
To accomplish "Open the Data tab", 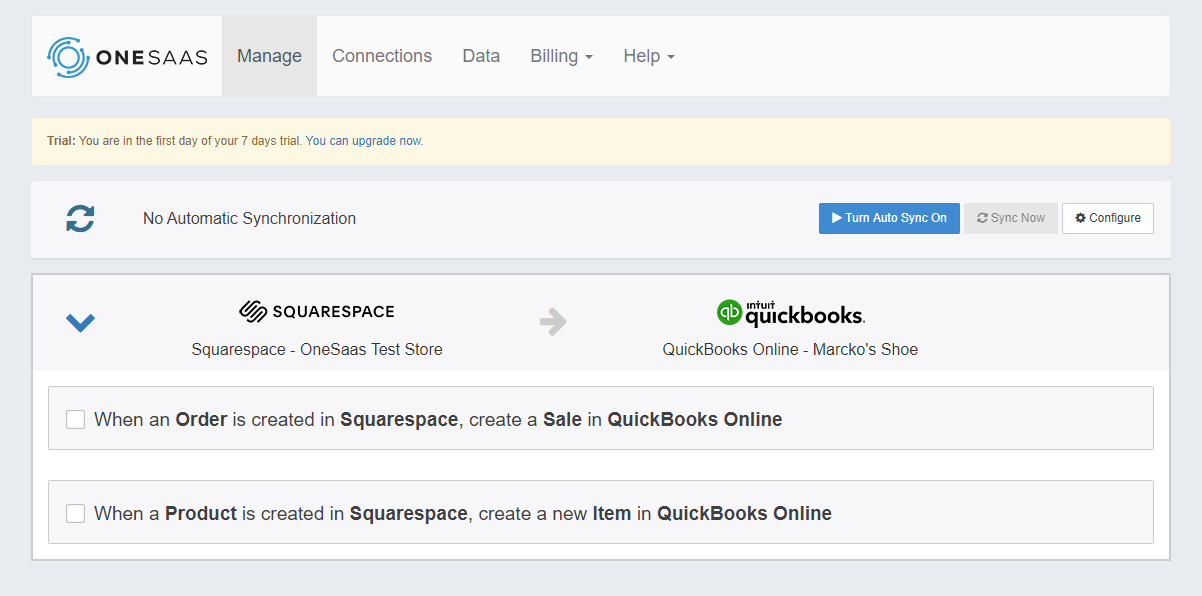I will pyautogui.click(x=481, y=56).
